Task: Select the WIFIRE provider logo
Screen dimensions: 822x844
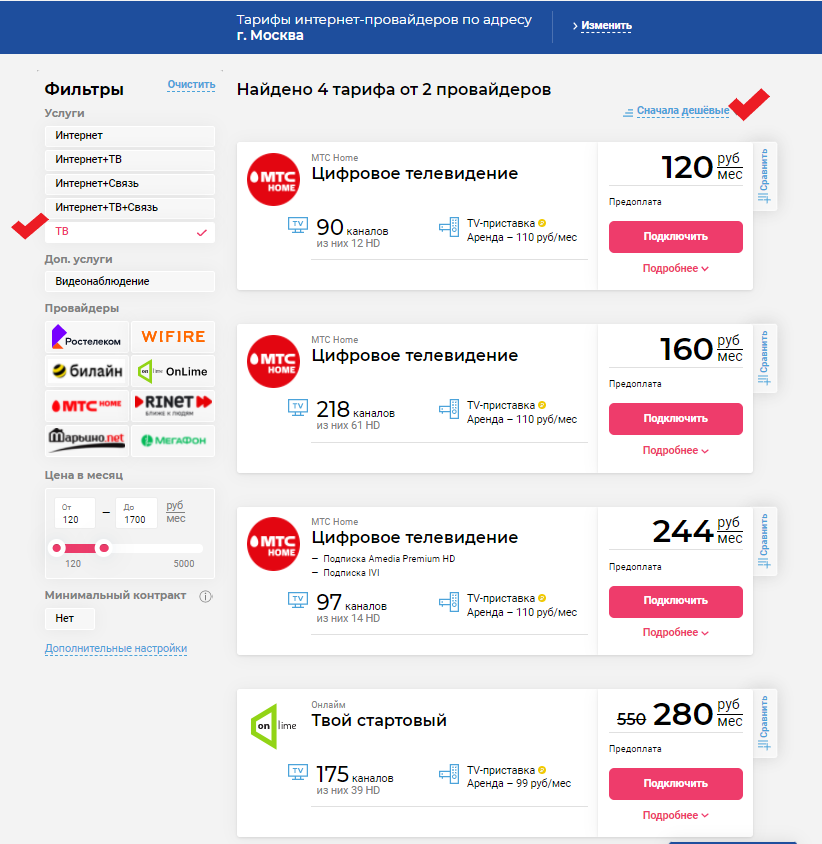Action: 173,337
